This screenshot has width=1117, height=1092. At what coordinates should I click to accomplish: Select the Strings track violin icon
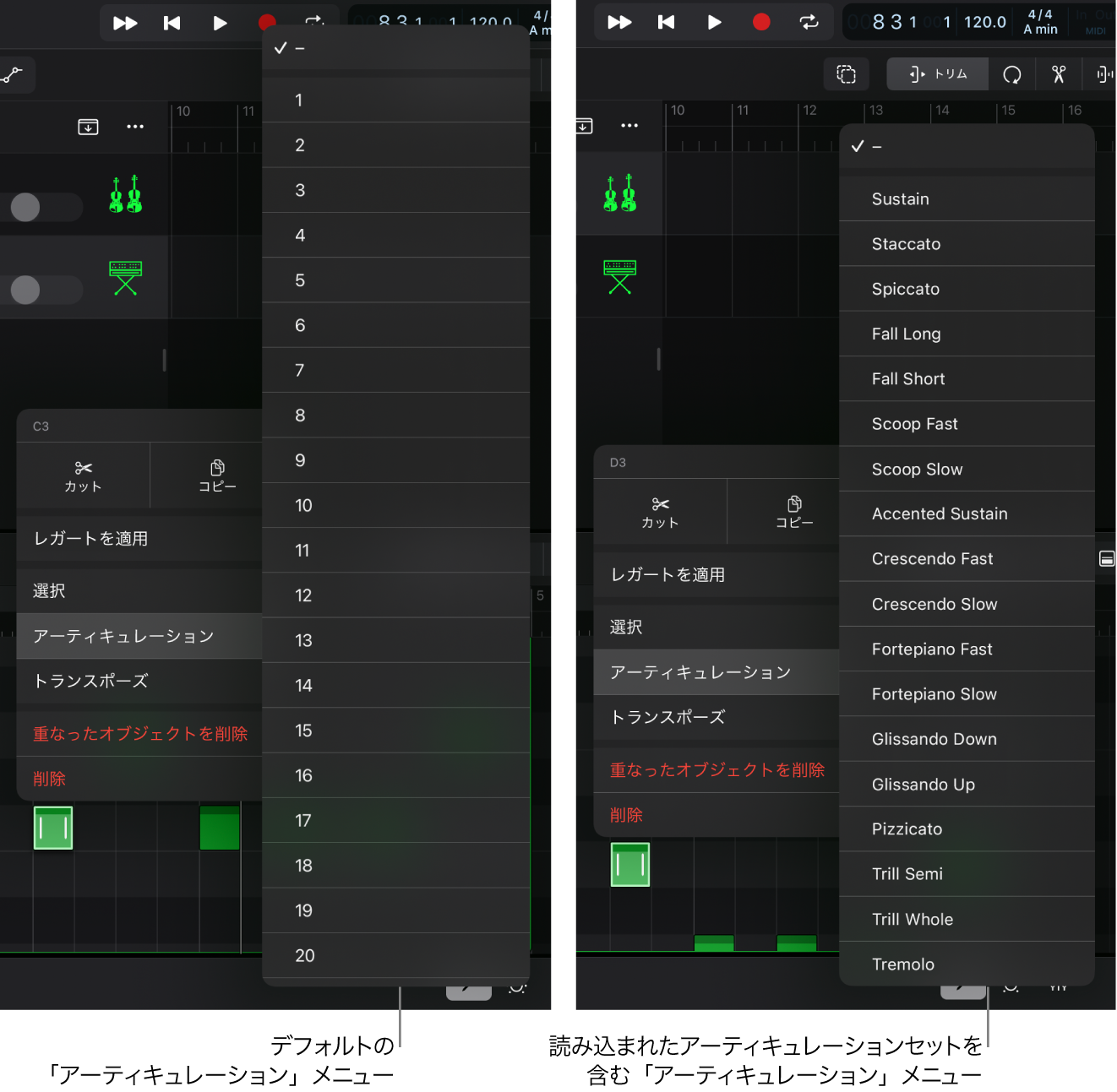pos(125,194)
